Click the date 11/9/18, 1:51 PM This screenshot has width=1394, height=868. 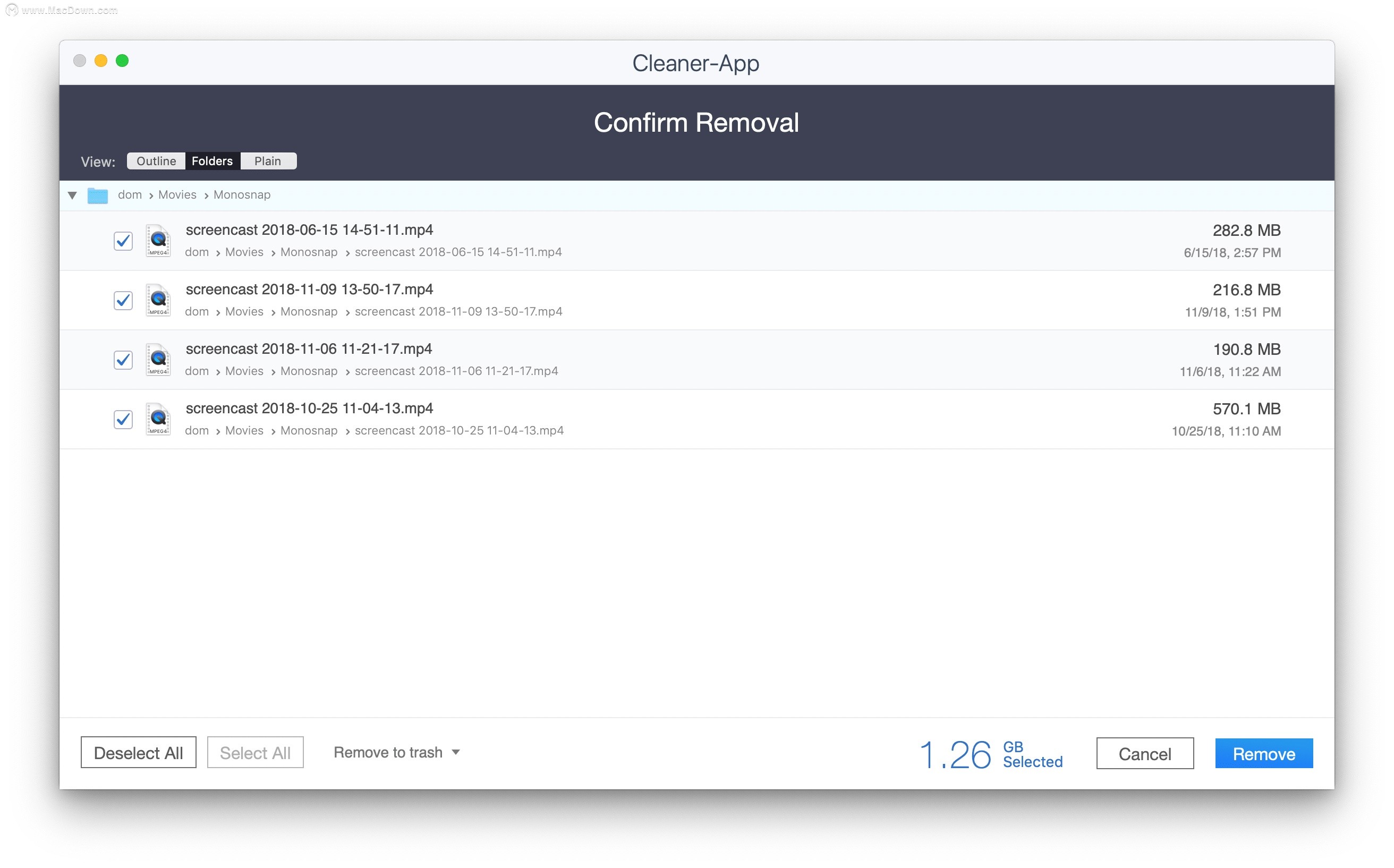pos(1232,312)
